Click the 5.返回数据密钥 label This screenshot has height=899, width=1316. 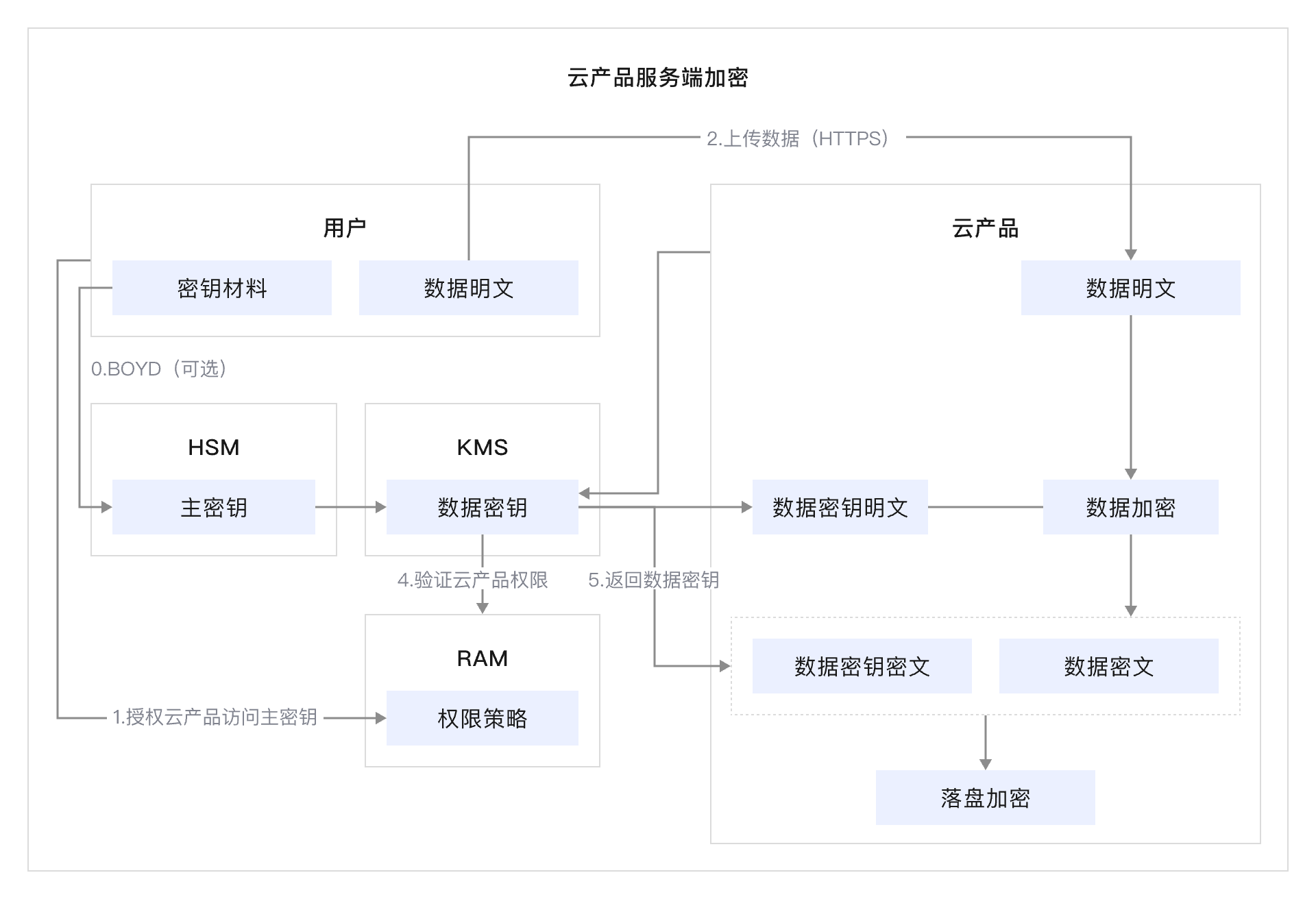[653, 580]
